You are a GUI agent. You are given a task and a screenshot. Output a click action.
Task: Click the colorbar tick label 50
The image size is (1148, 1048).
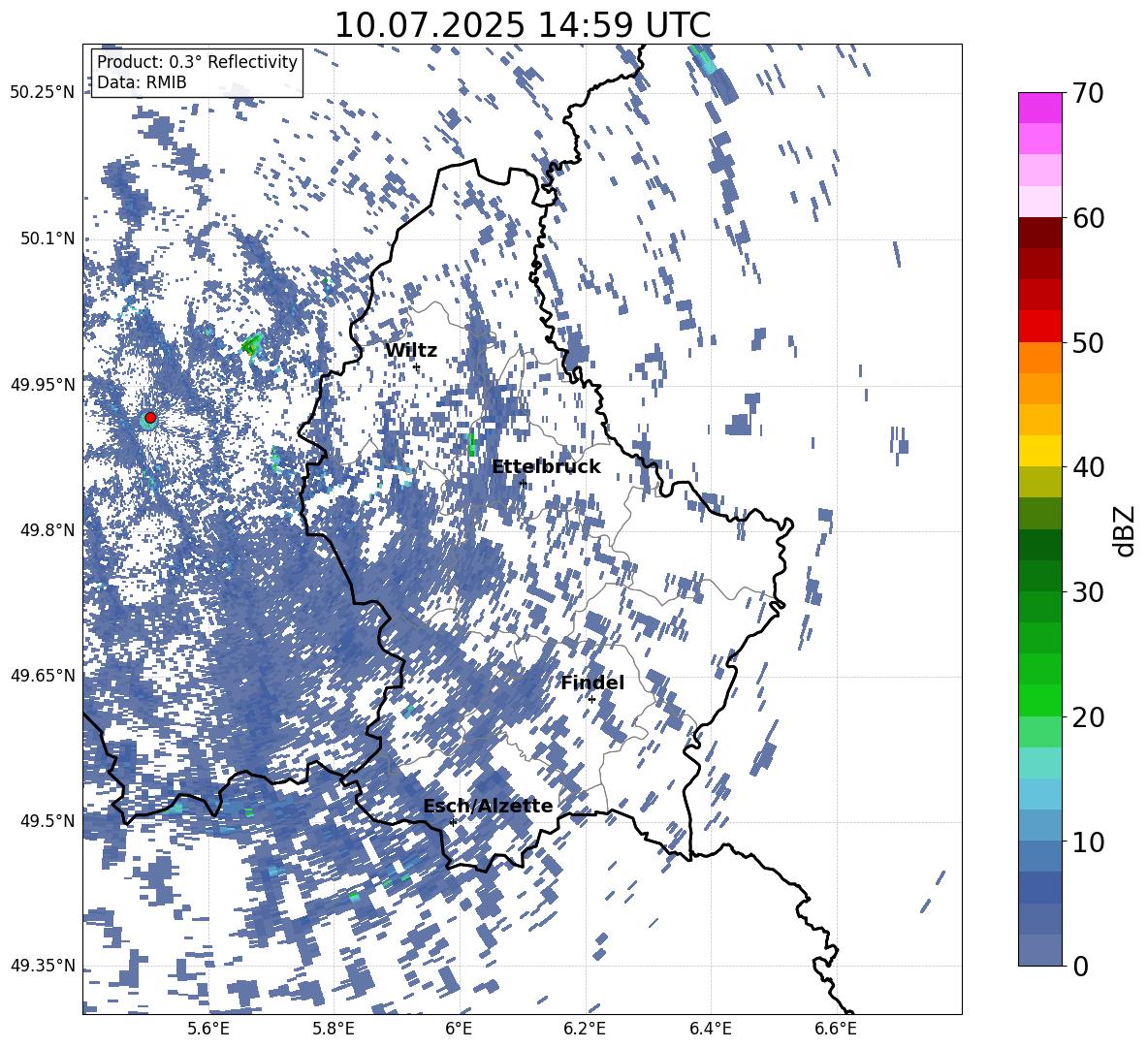pyautogui.click(x=1089, y=342)
